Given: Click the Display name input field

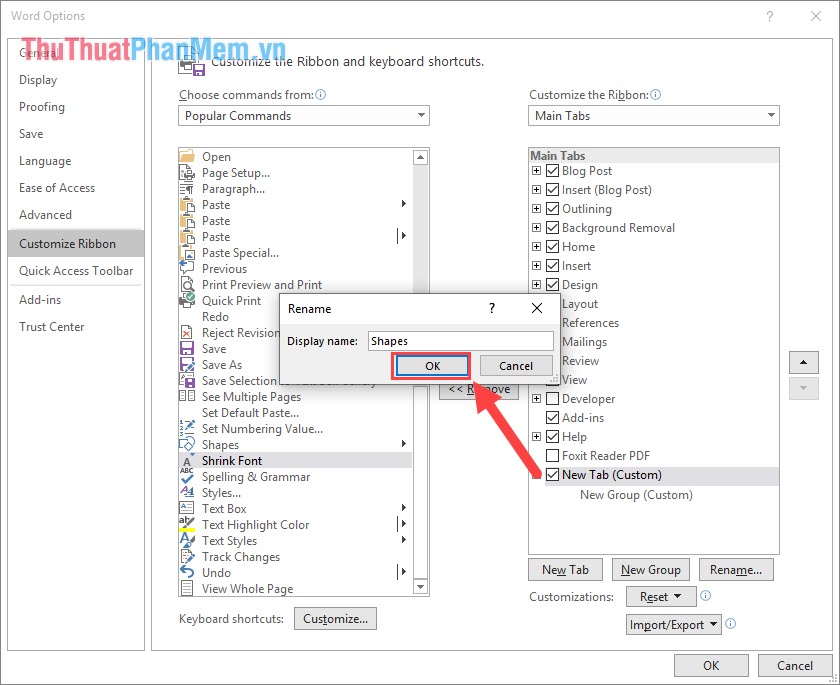Looking at the screenshot, I should click(x=461, y=341).
